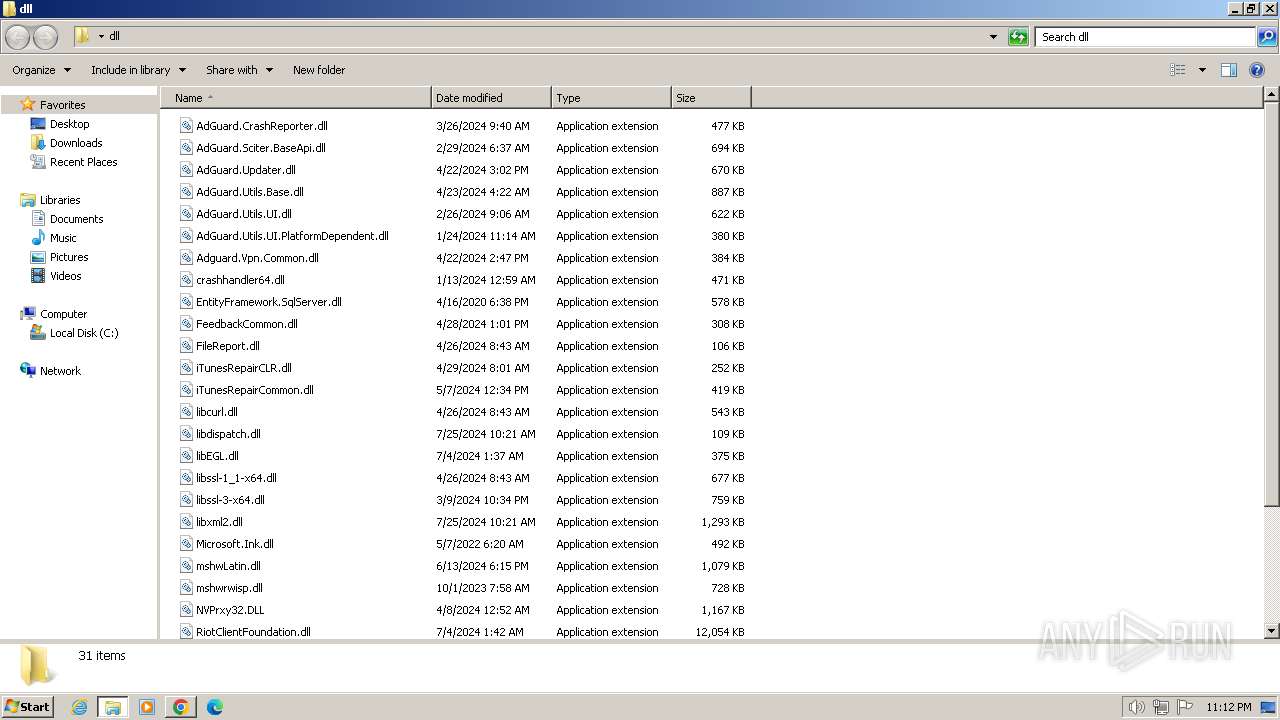The width and height of the screenshot is (1280, 720).
Task: Open File Explorer taskbar button
Action: coord(113,707)
